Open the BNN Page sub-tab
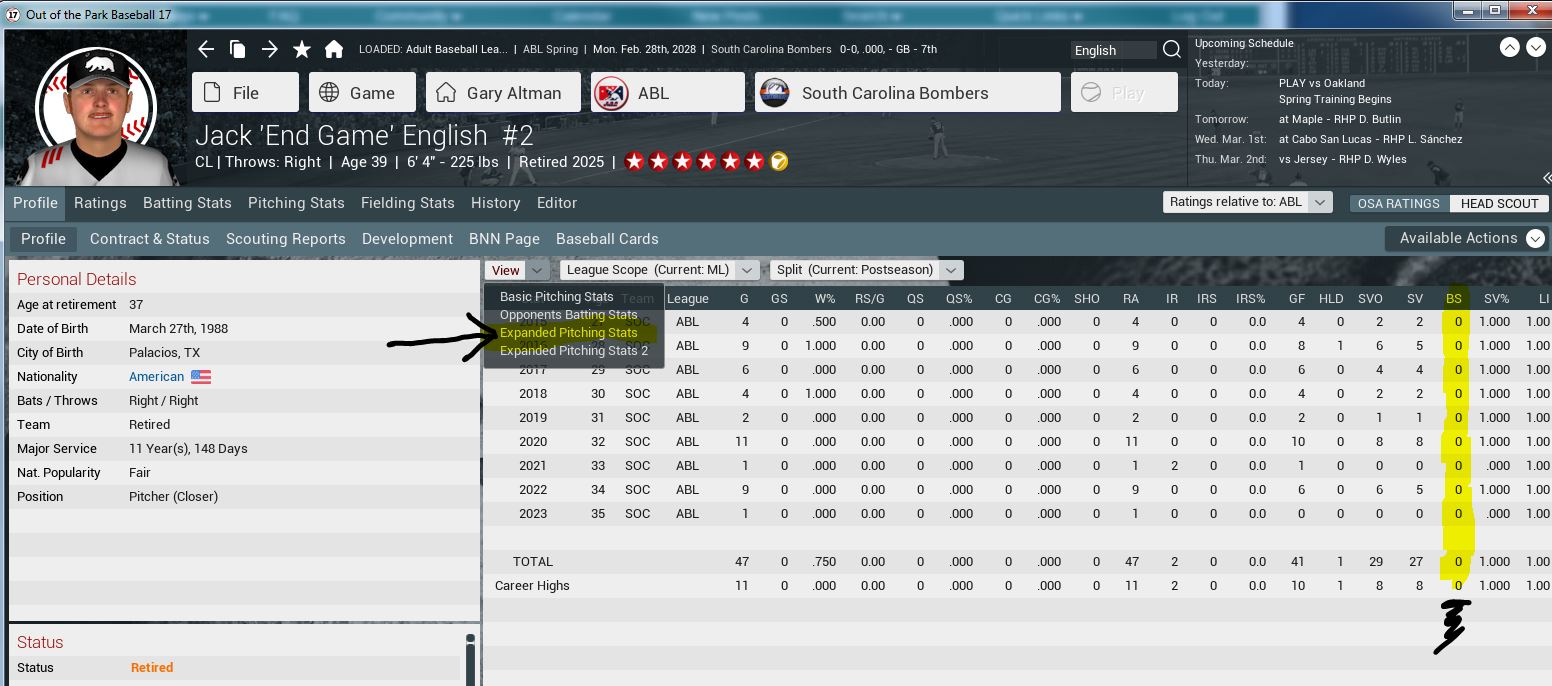The width and height of the screenshot is (1552, 686). pyautogui.click(x=504, y=239)
